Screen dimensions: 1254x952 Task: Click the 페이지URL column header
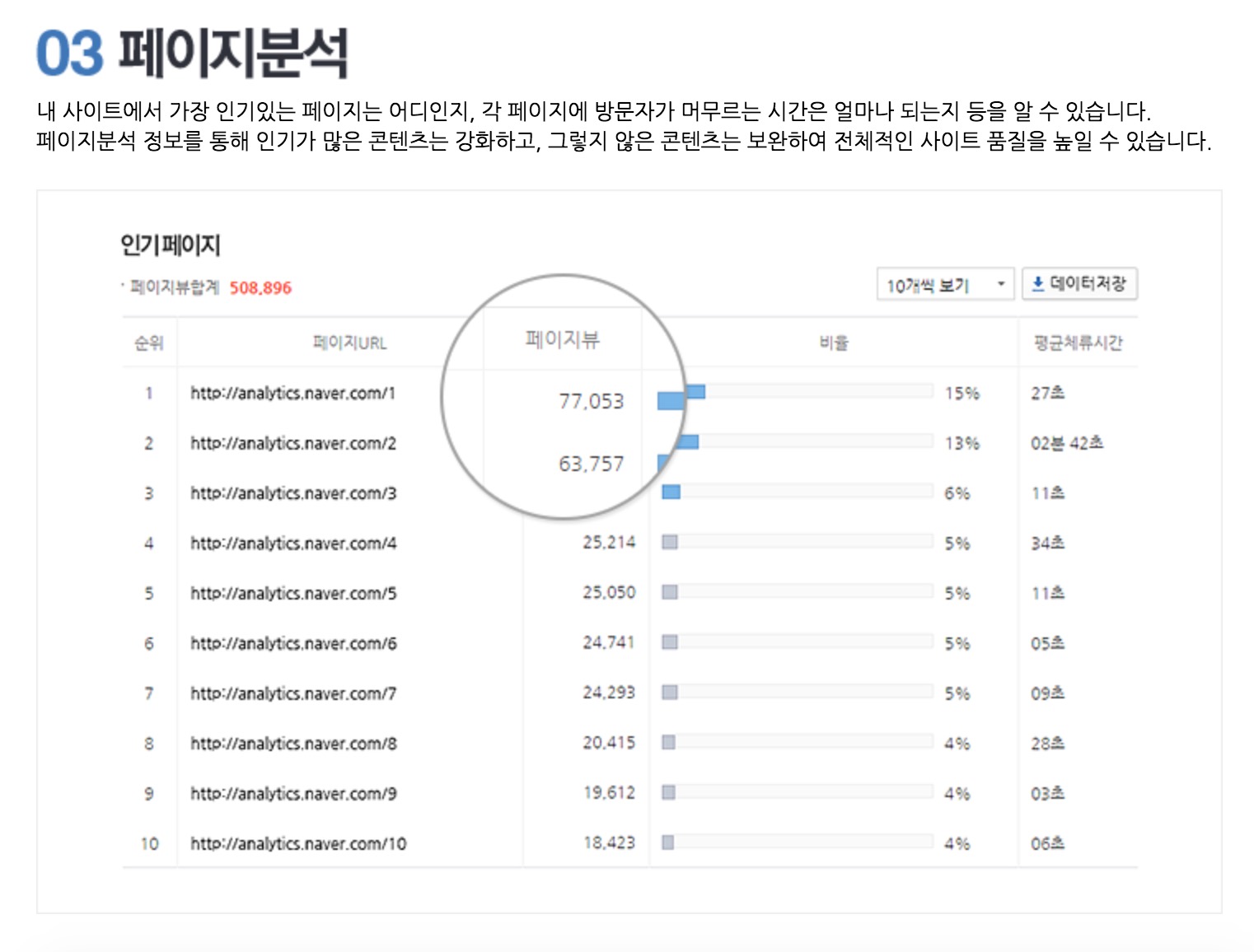tap(349, 343)
